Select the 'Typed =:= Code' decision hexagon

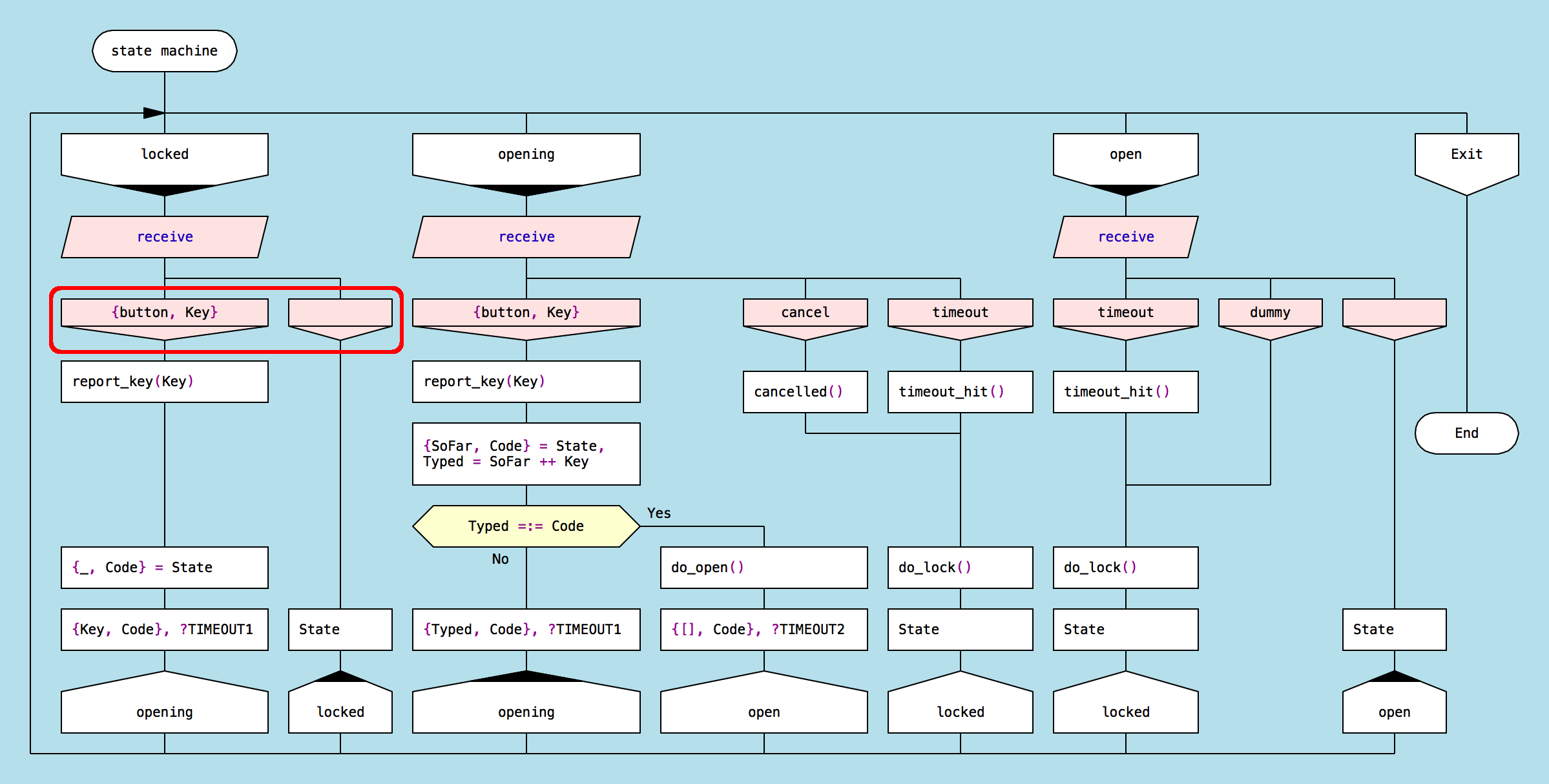526,526
